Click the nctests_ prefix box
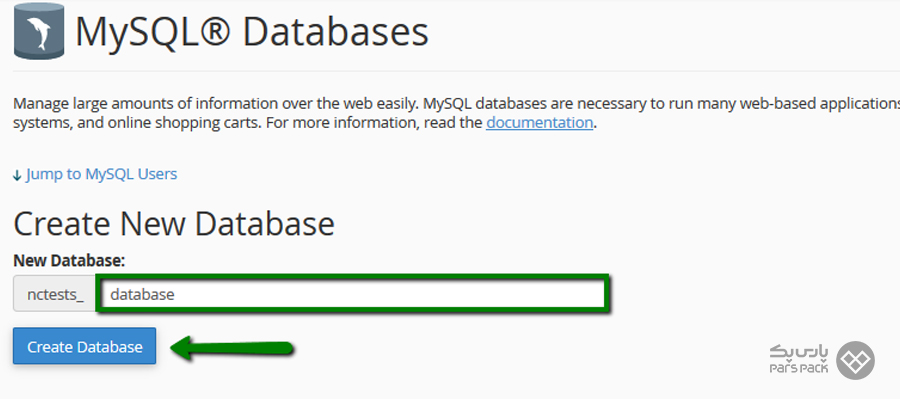900x399 pixels. 55,295
